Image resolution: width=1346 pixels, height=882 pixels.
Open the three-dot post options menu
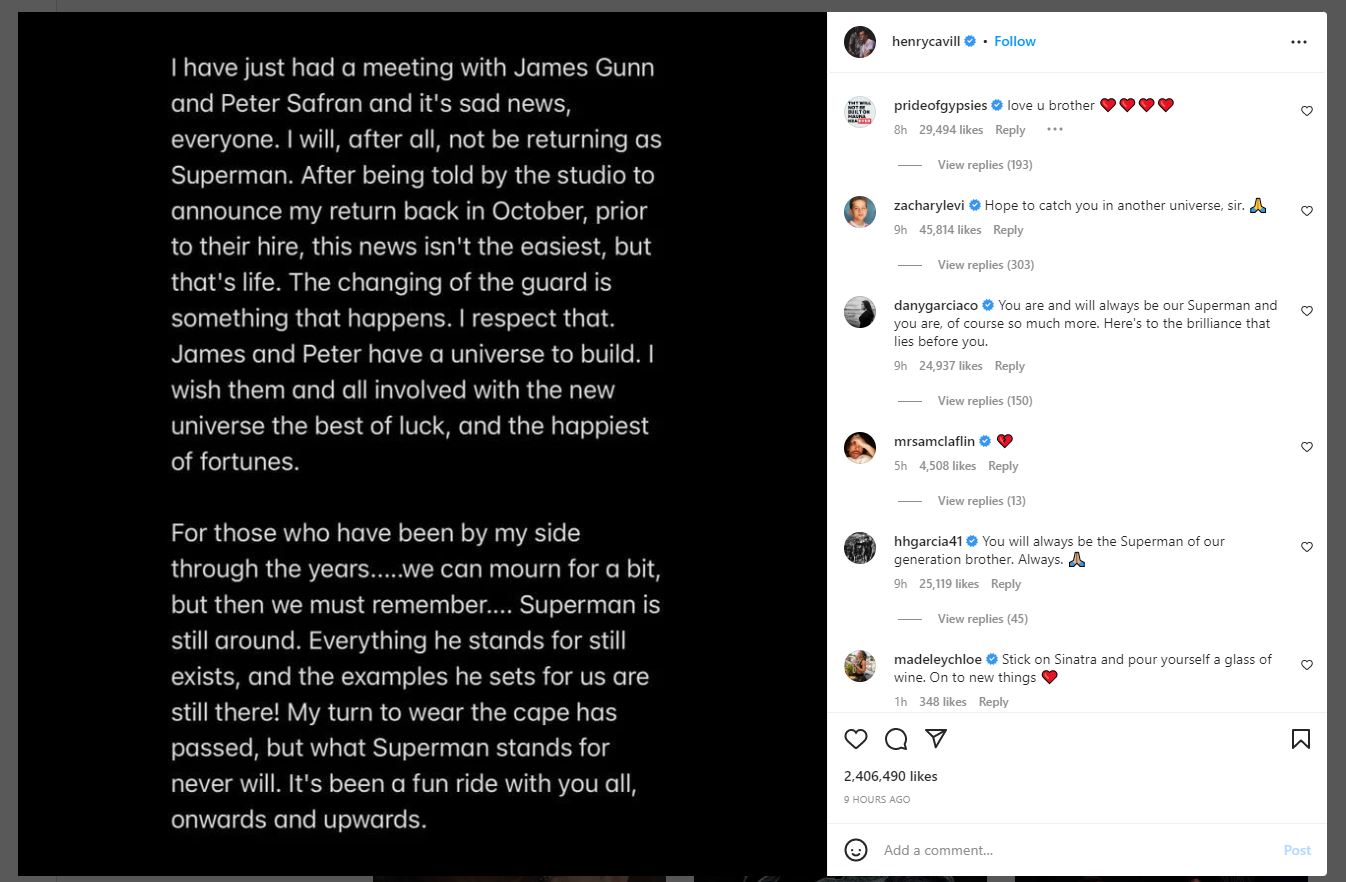pos(1299,42)
